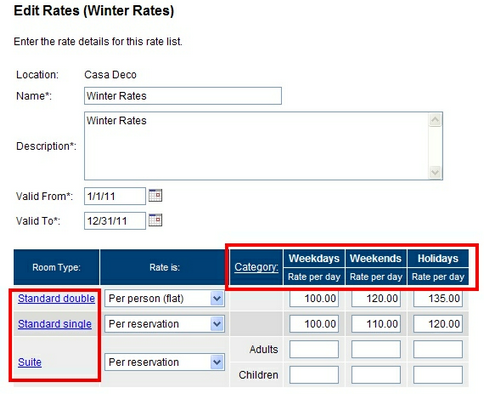Viewport: 484px width, 394px height.
Task: Click the 'Rate is:' column header
Action: pyautogui.click(x=165, y=267)
